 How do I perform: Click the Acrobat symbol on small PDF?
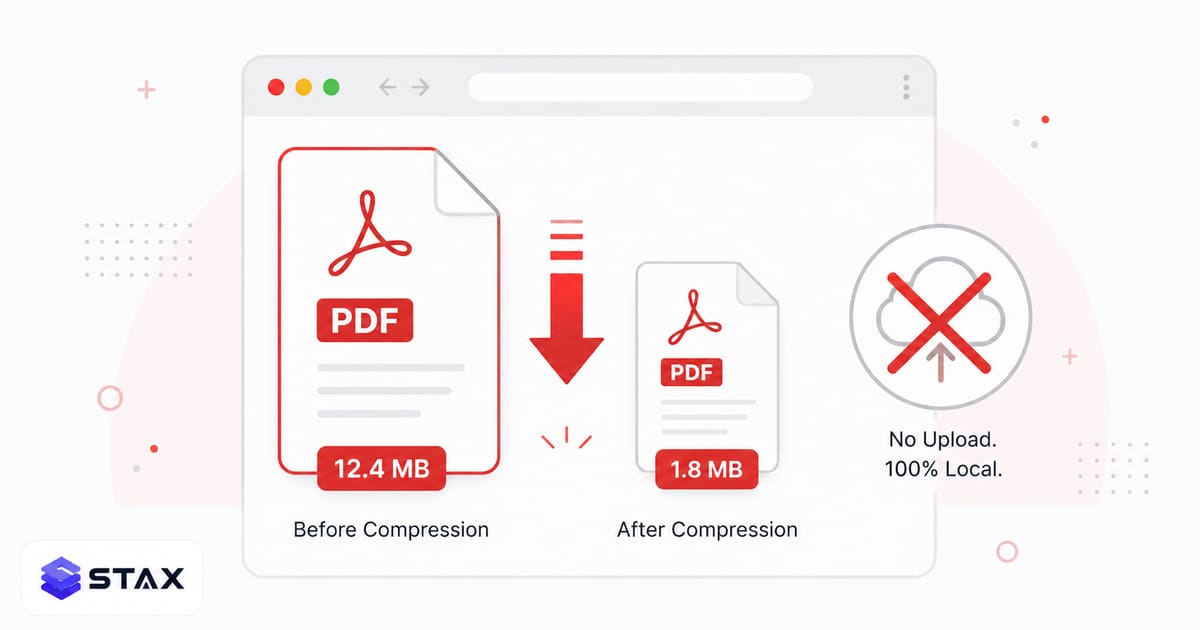(695, 317)
